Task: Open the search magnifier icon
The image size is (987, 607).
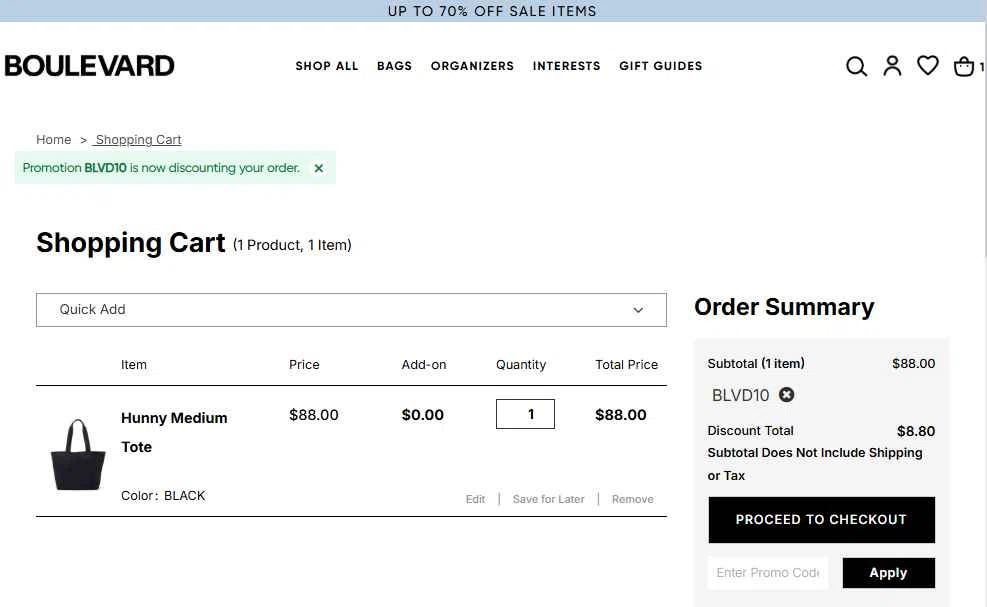Action: pyautogui.click(x=856, y=66)
